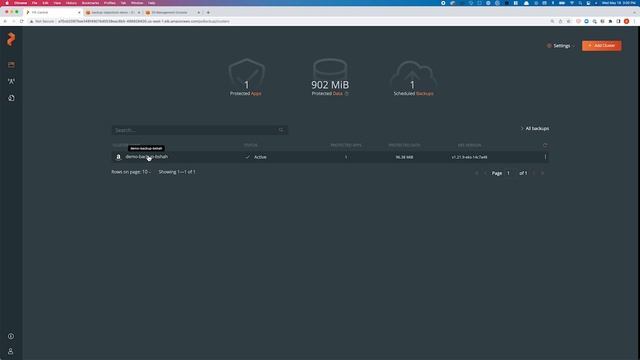The image size is (640, 360).
Task: Click the Scheduled Backups cloud icon
Action: pyautogui.click(x=413, y=73)
